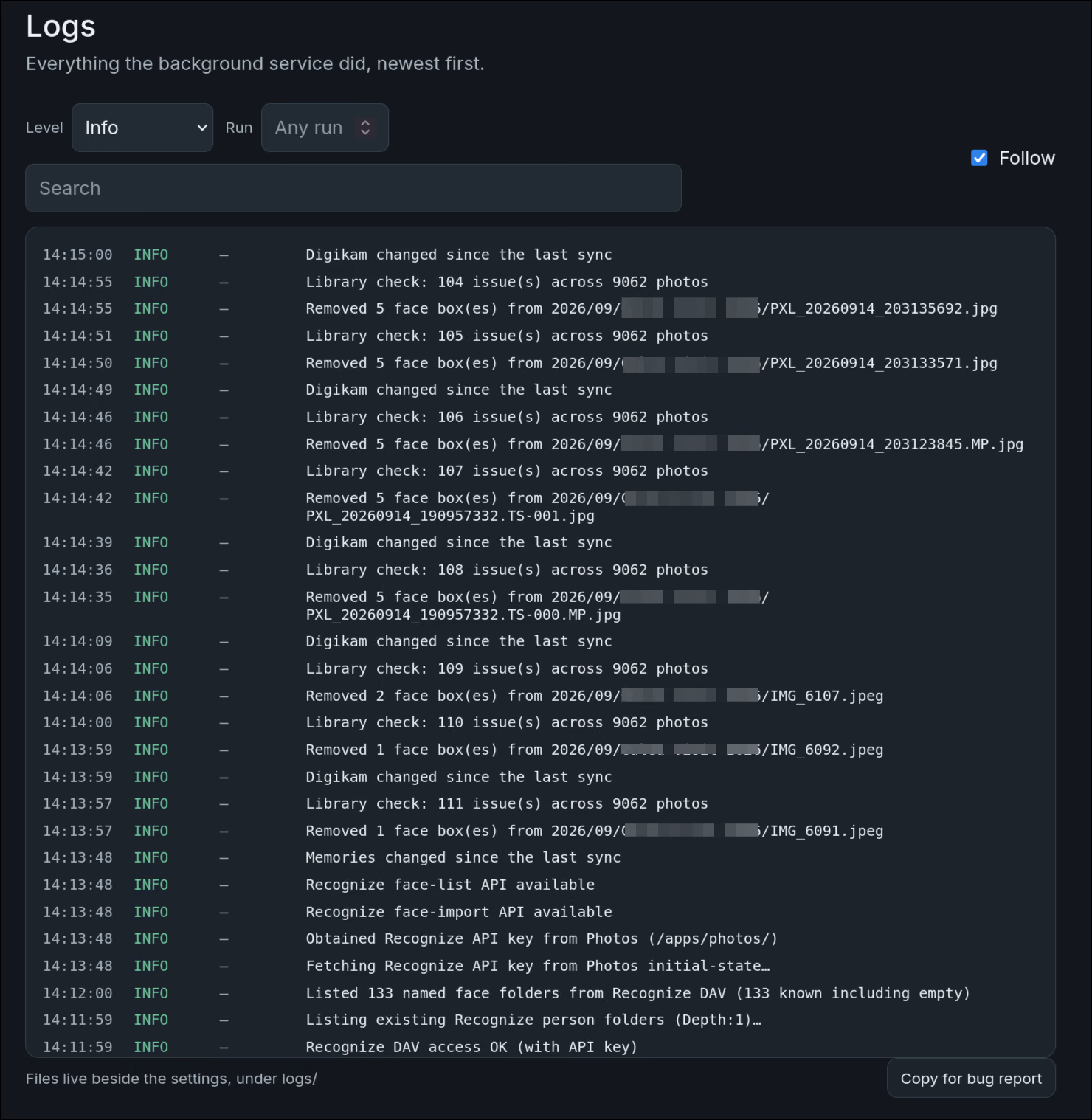
Task: Click the filename PXL_20260914_190957332.TS-000.MP.jpg
Action: click(x=463, y=615)
